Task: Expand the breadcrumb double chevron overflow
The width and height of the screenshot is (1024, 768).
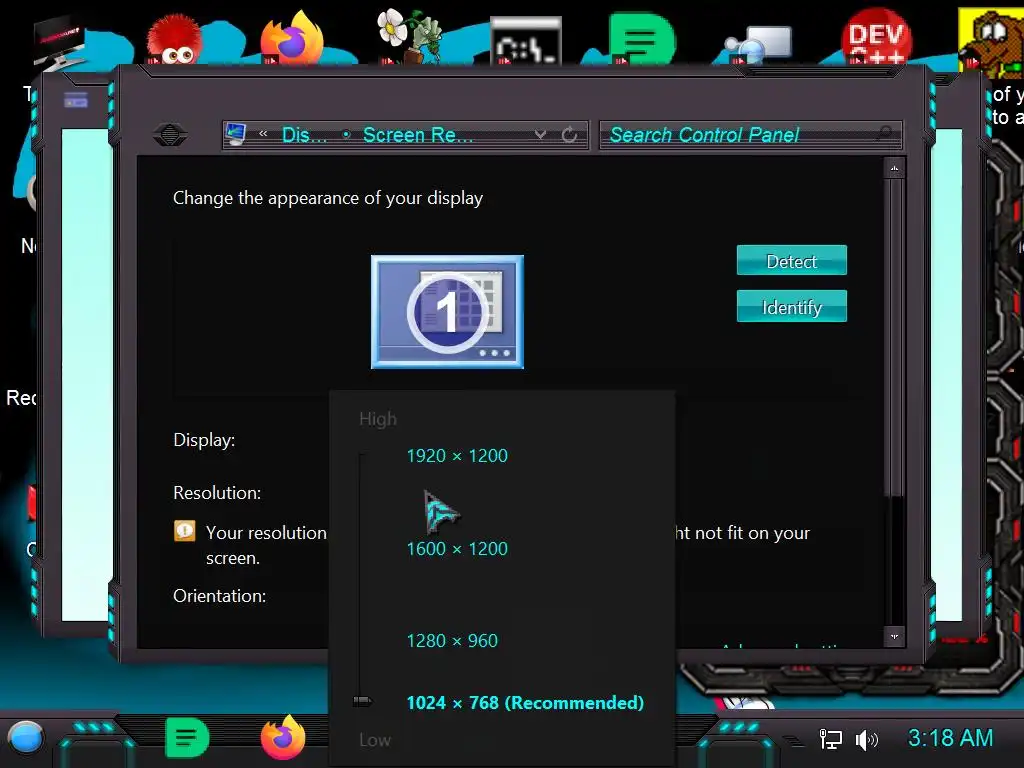Action: point(263,134)
